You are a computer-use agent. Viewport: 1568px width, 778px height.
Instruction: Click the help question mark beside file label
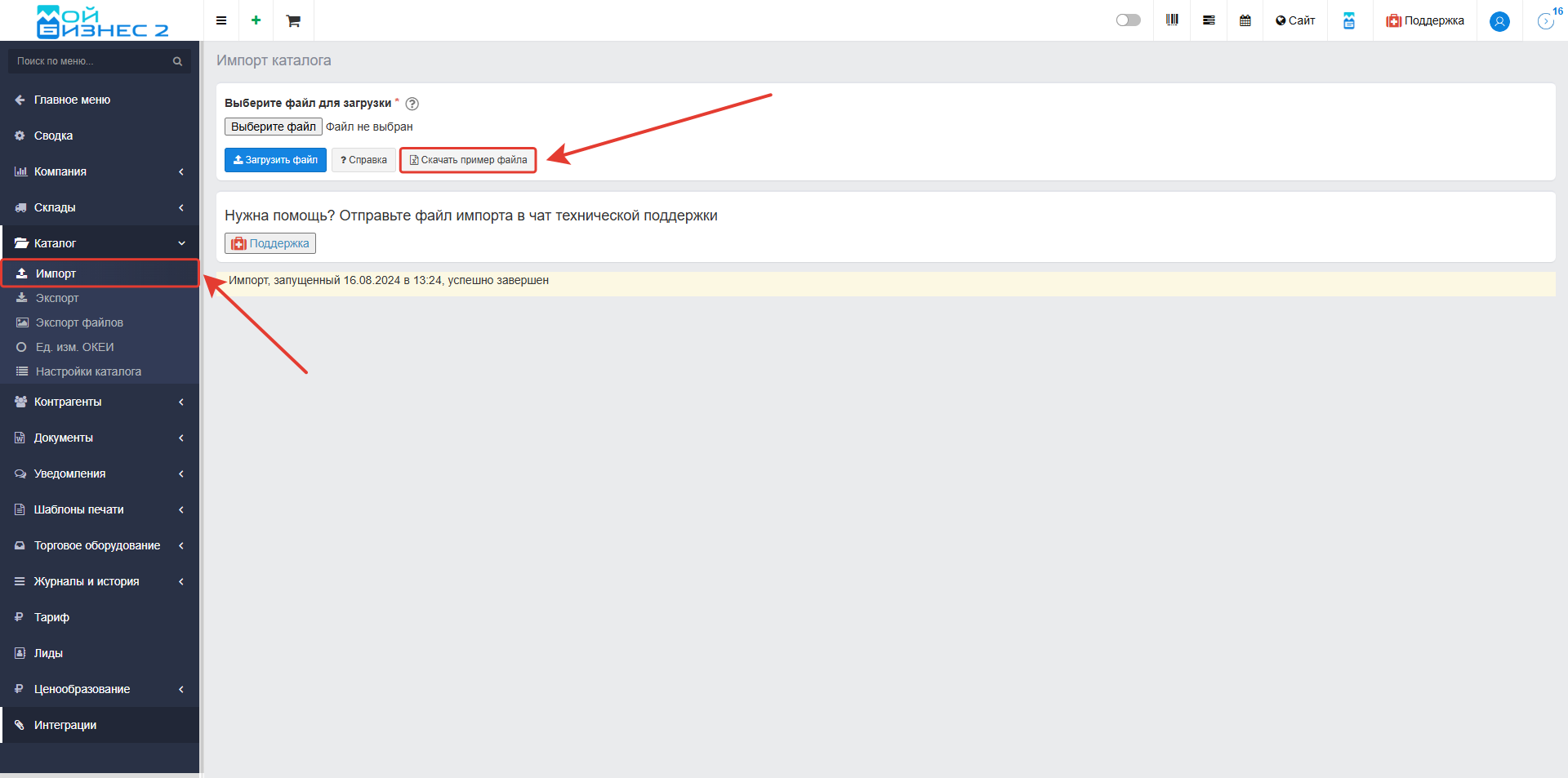[x=412, y=104]
